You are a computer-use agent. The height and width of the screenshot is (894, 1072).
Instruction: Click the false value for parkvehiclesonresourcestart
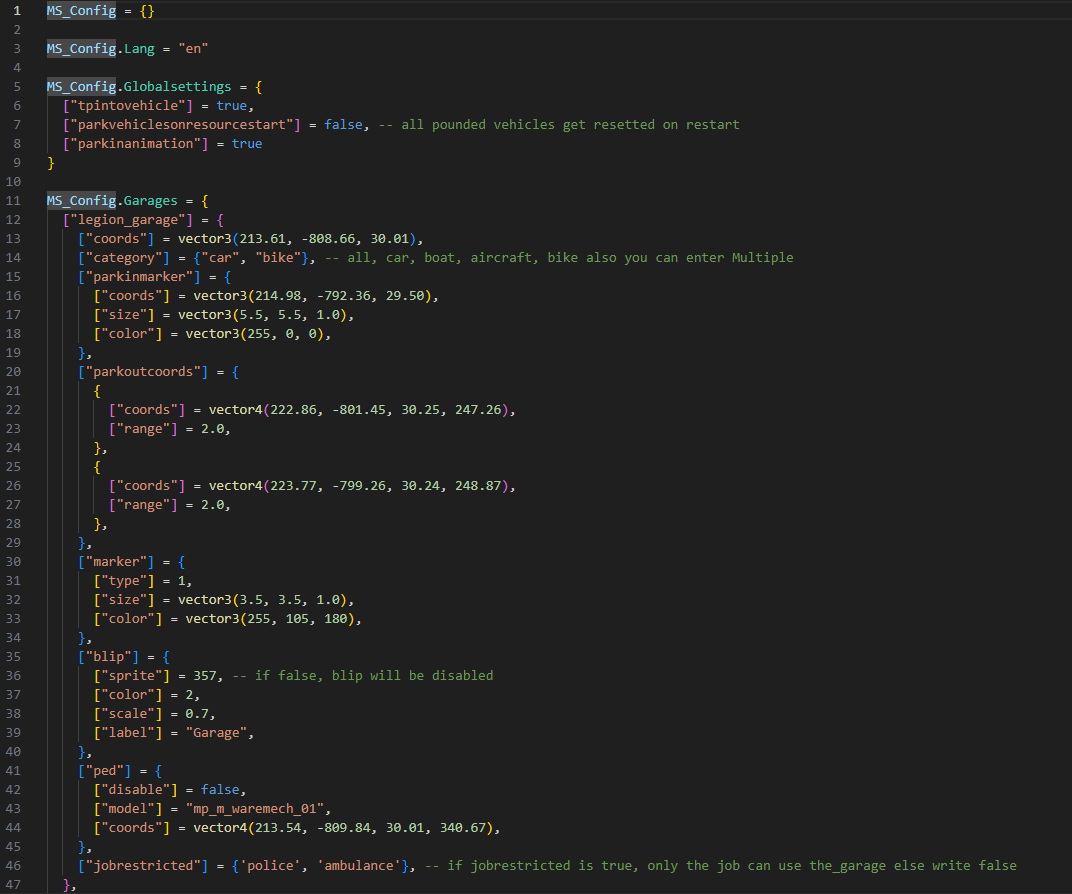pyautogui.click(x=343, y=125)
